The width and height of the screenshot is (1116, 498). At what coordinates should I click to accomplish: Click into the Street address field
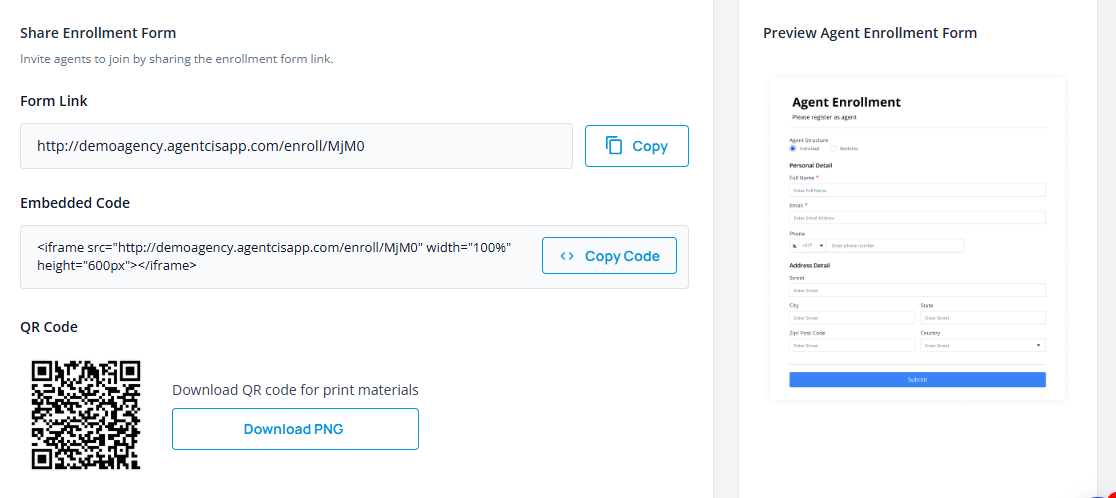tap(917, 290)
